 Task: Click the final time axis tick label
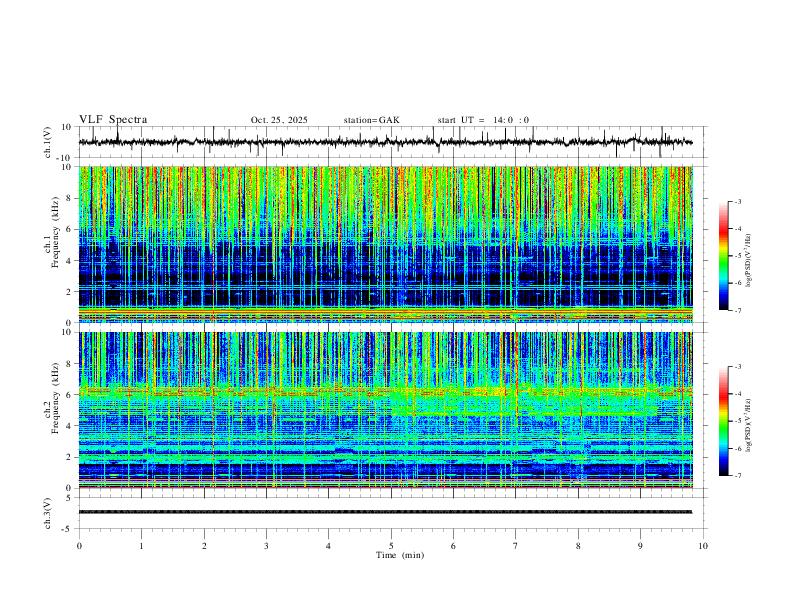point(703,546)
